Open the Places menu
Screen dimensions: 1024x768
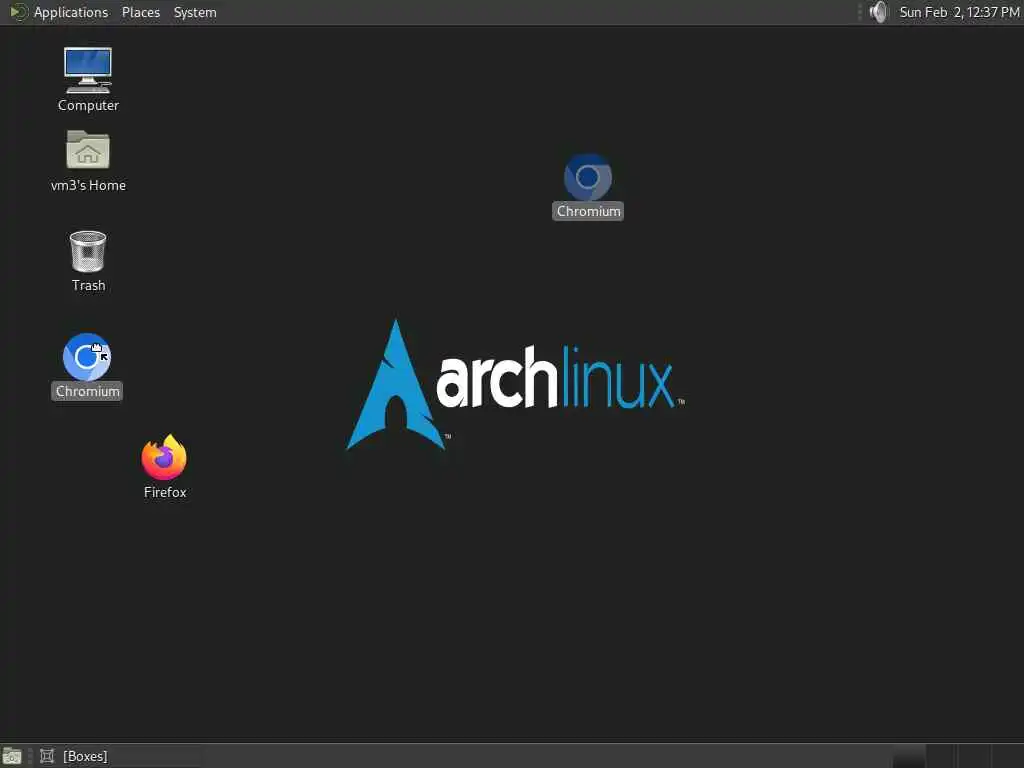(x=140, y=12)
